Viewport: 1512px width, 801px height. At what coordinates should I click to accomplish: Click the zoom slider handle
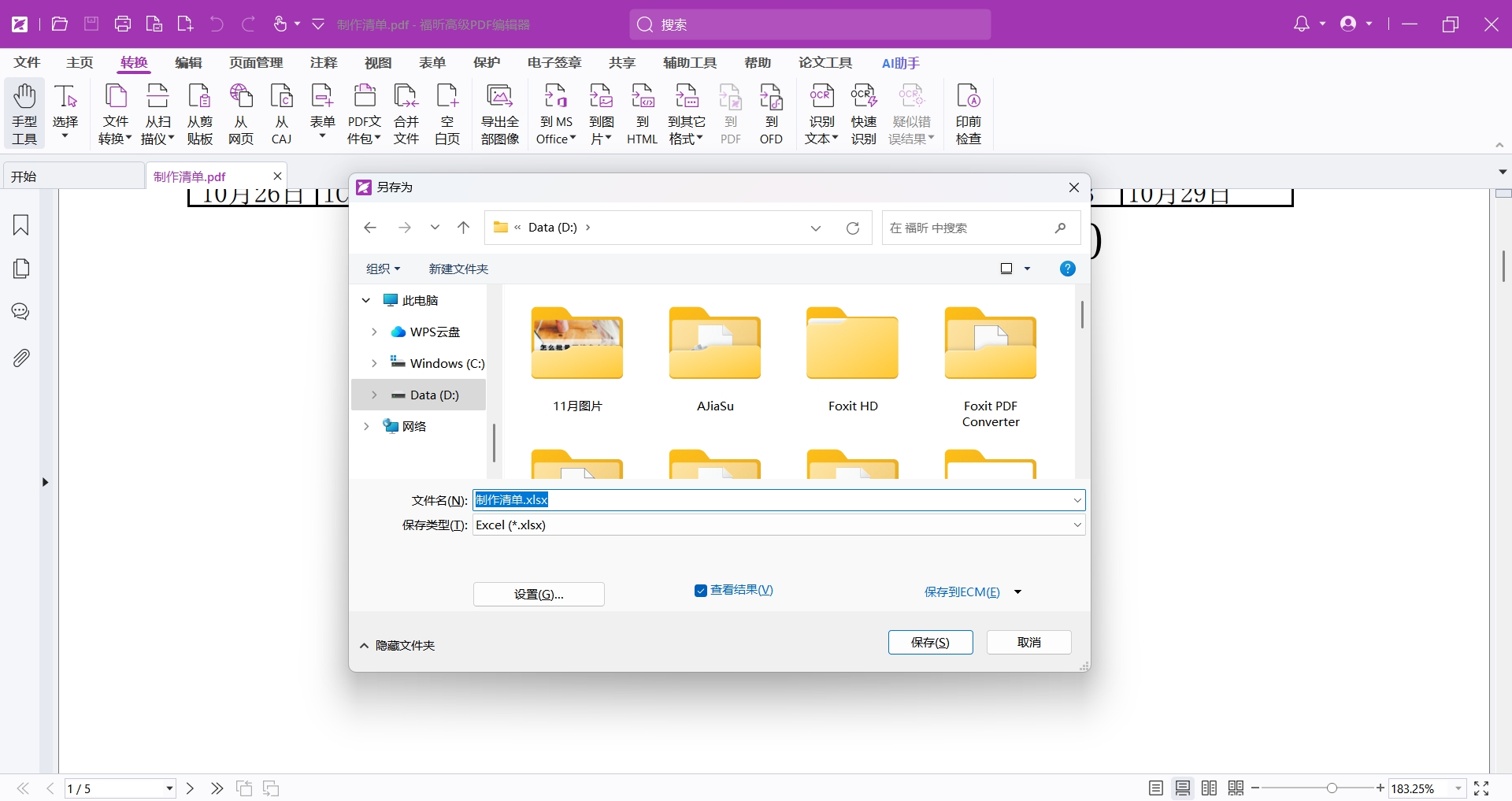1332,788
